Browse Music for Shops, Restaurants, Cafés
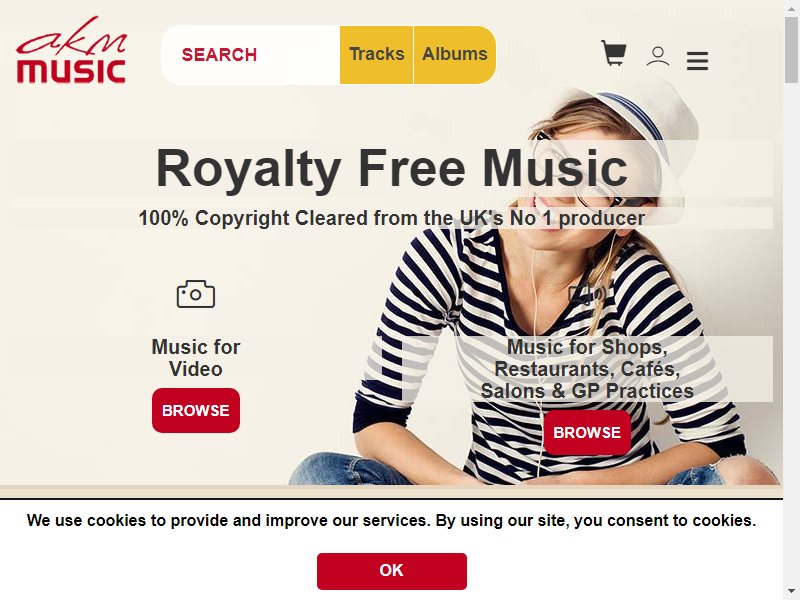The height and width of the screenshot is (600, 800). (x=587, y=432)
